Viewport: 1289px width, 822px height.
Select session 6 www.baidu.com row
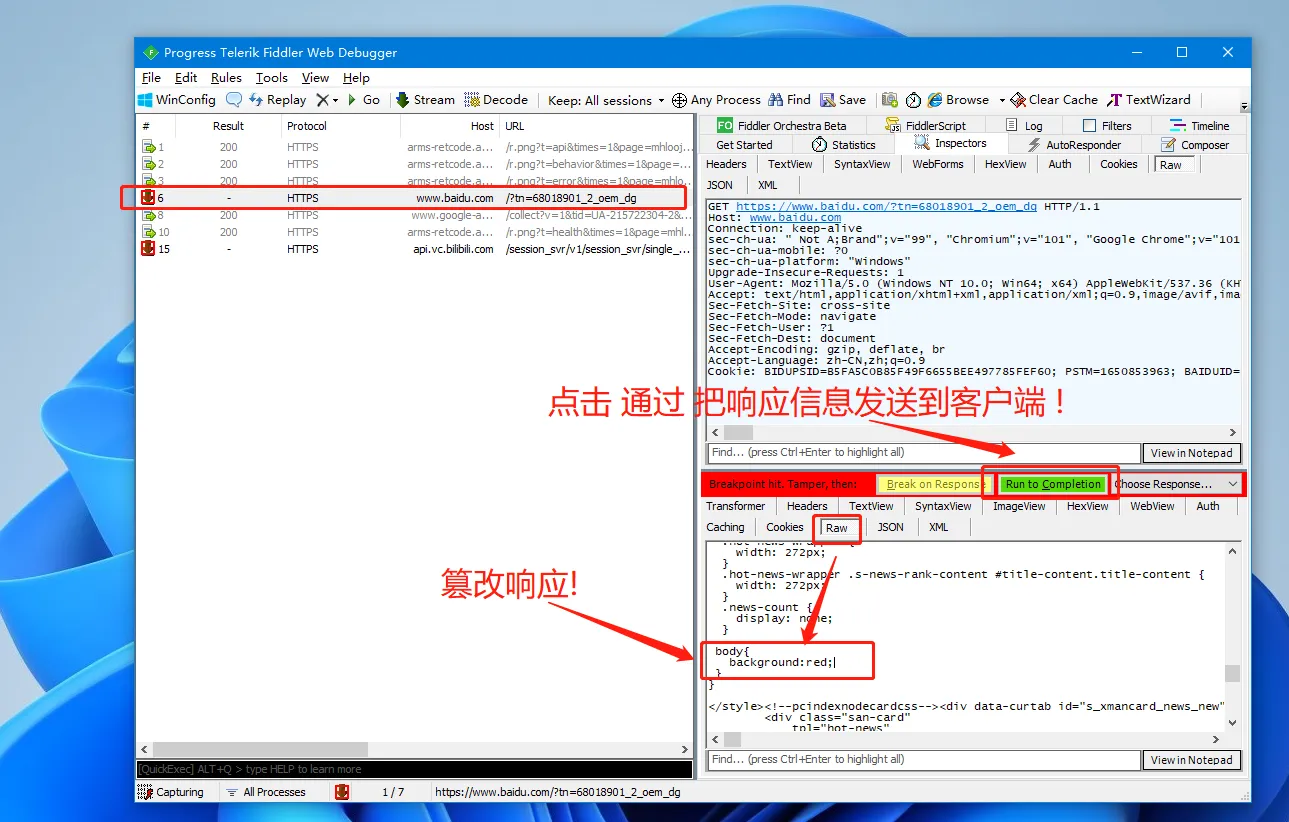point(414,198)
